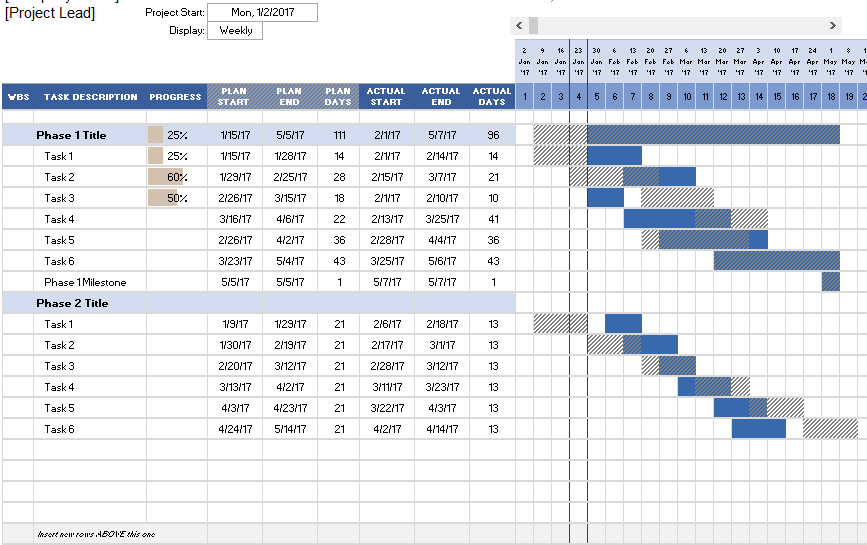867x545 pixels.
Task: Click plan days value 111
Action: (x=340, y=135)
